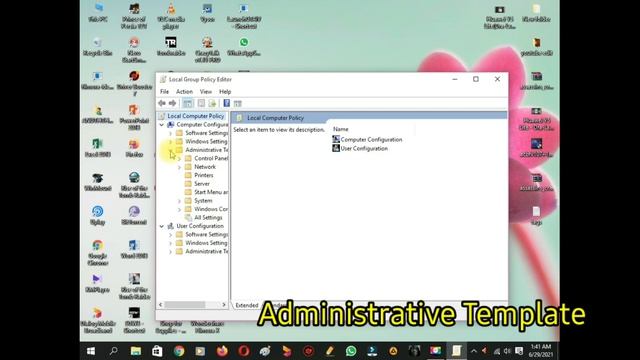Expand Software Settings under User Configuration

[171, 235]
